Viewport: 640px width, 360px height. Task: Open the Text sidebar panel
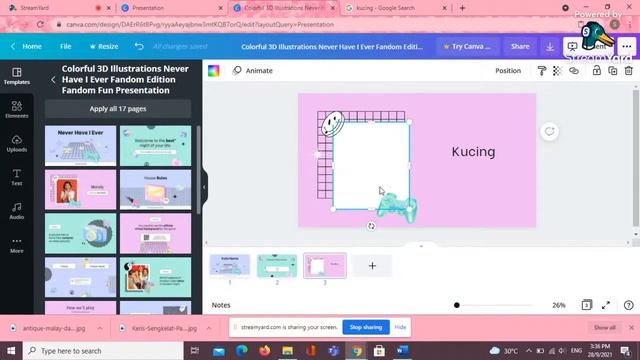[17, 177]
